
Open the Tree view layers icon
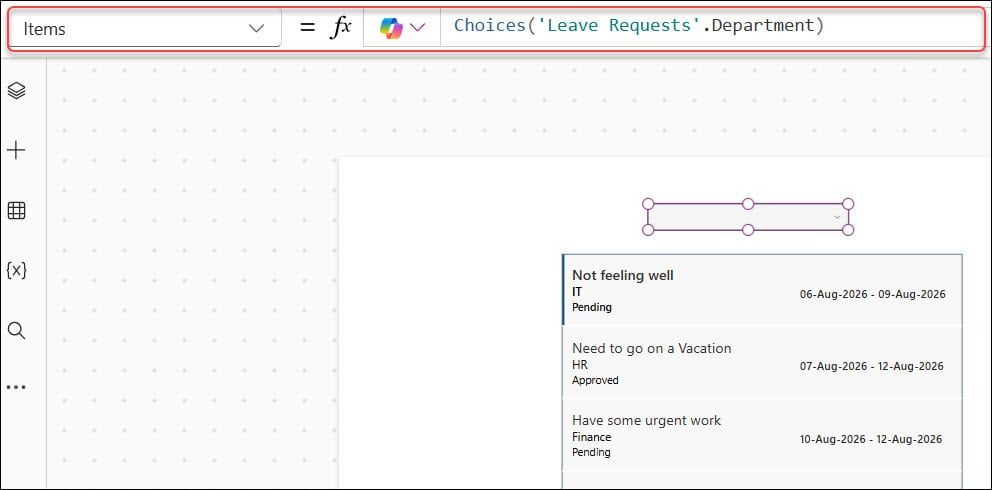tap(16, 90)
